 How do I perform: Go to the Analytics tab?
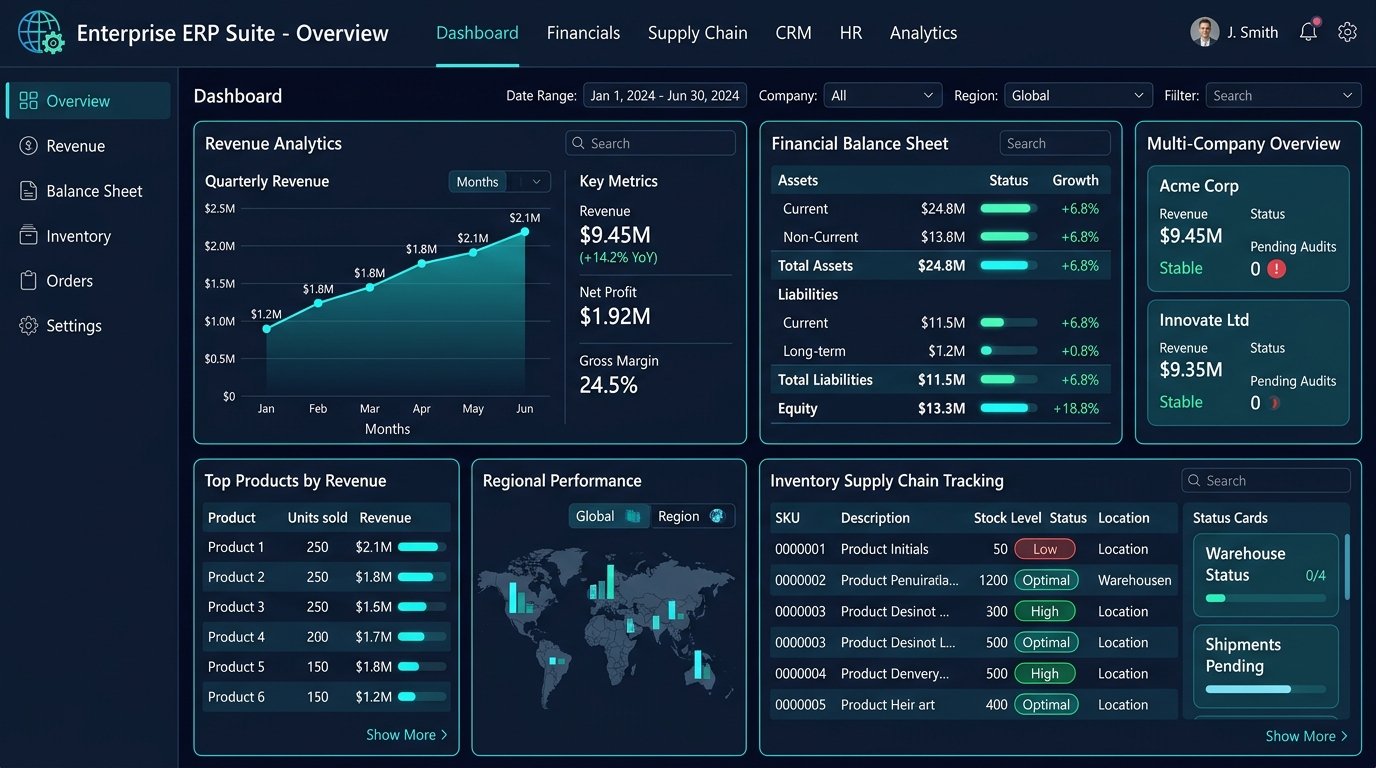pos(923,33)
